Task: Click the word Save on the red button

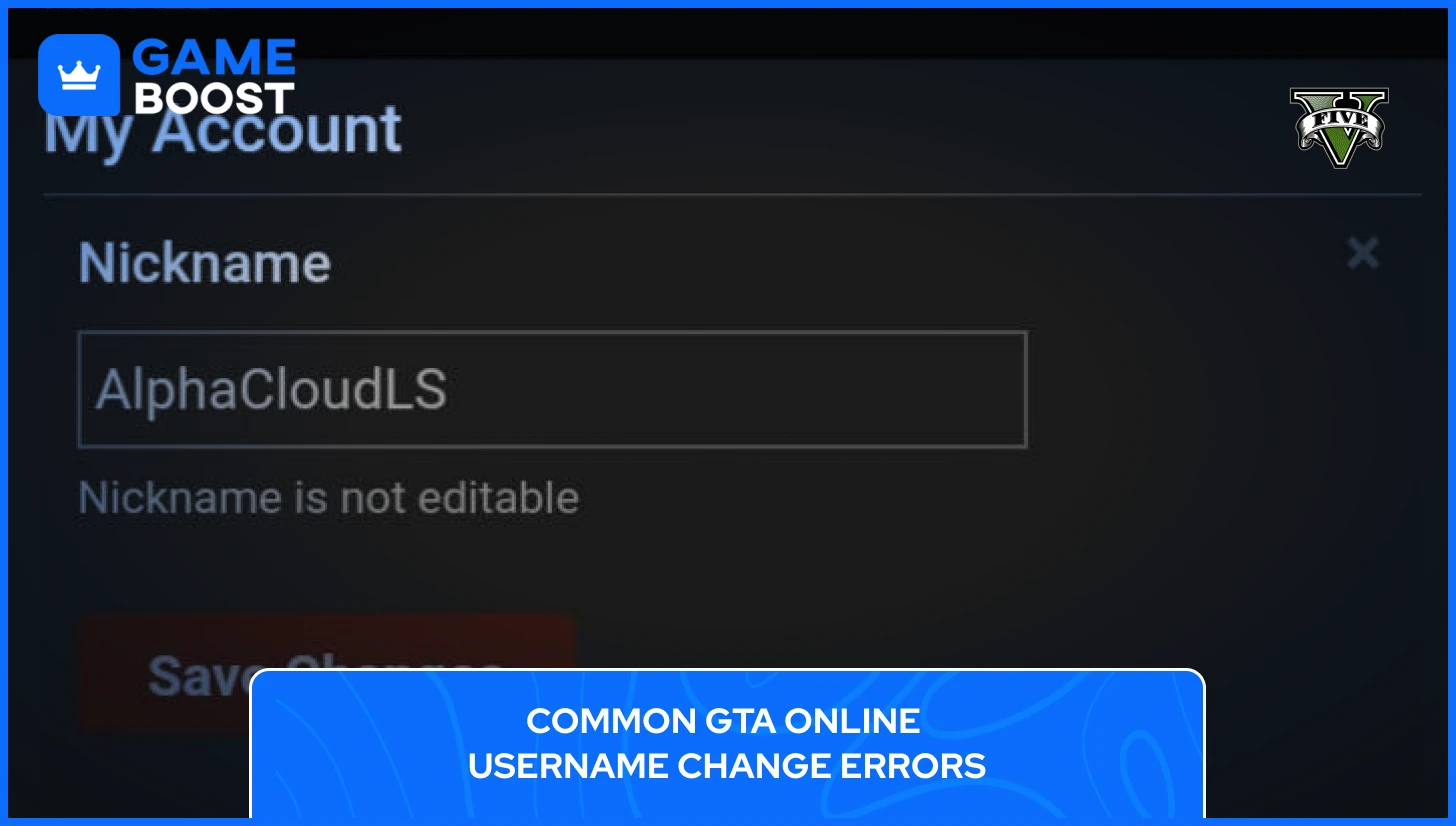Action: [207, 676]
